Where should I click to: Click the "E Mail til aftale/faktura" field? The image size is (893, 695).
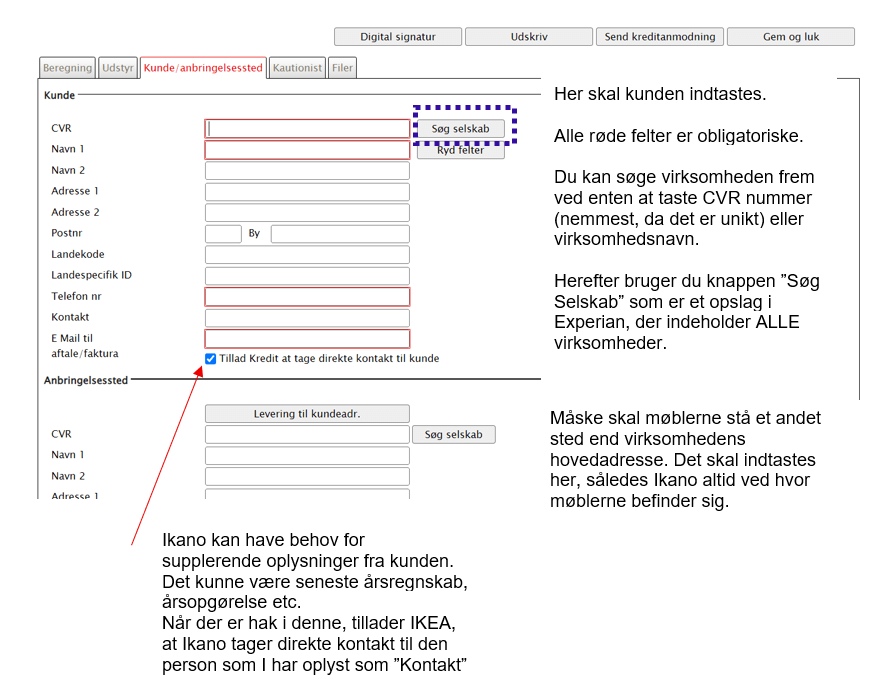306,338
